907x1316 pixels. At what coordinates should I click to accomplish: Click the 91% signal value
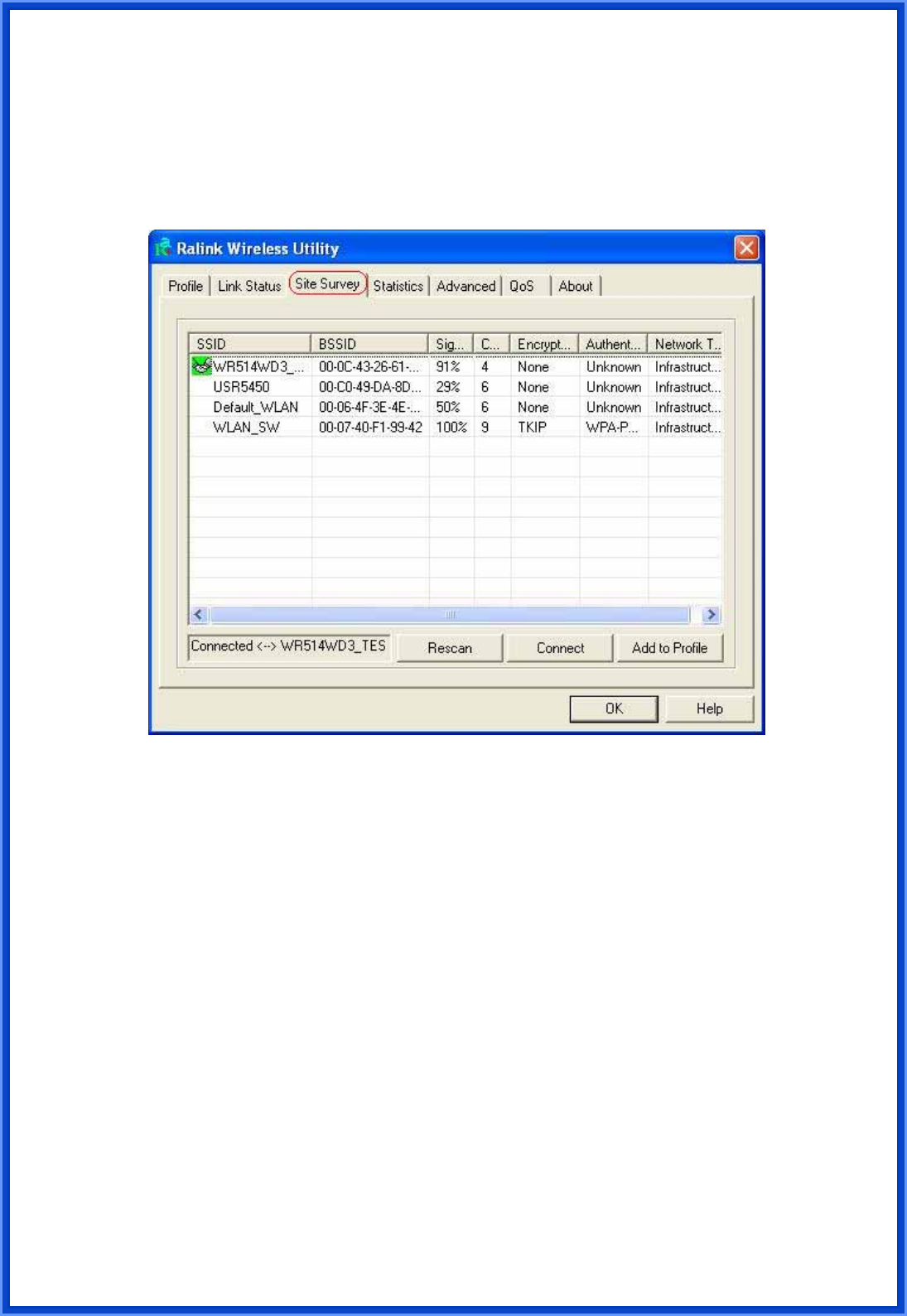point(448,366)
